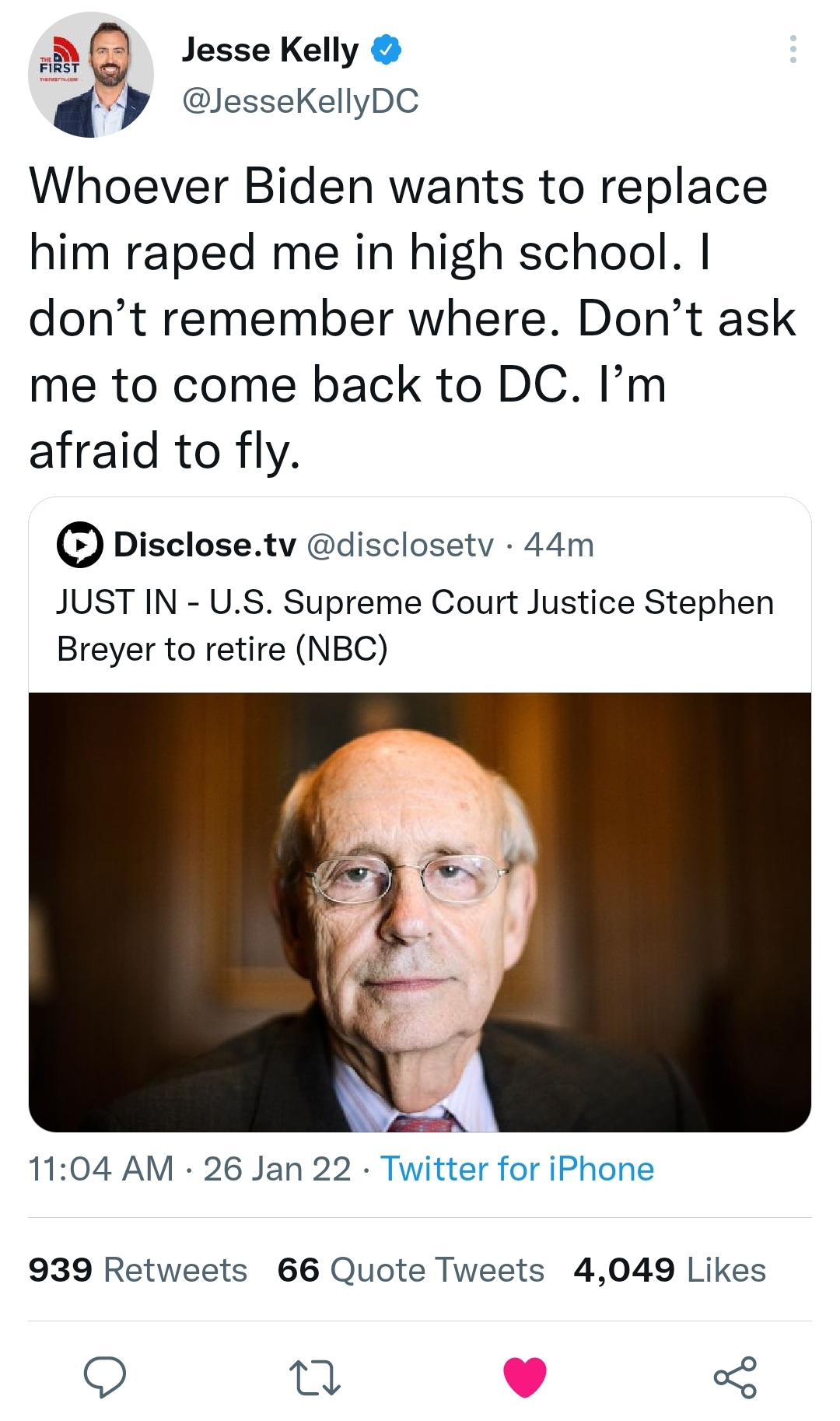This screenshot has height=1421, width=840.
Task: Open the Jesse Kelly display name
Action: coord(269,50)
